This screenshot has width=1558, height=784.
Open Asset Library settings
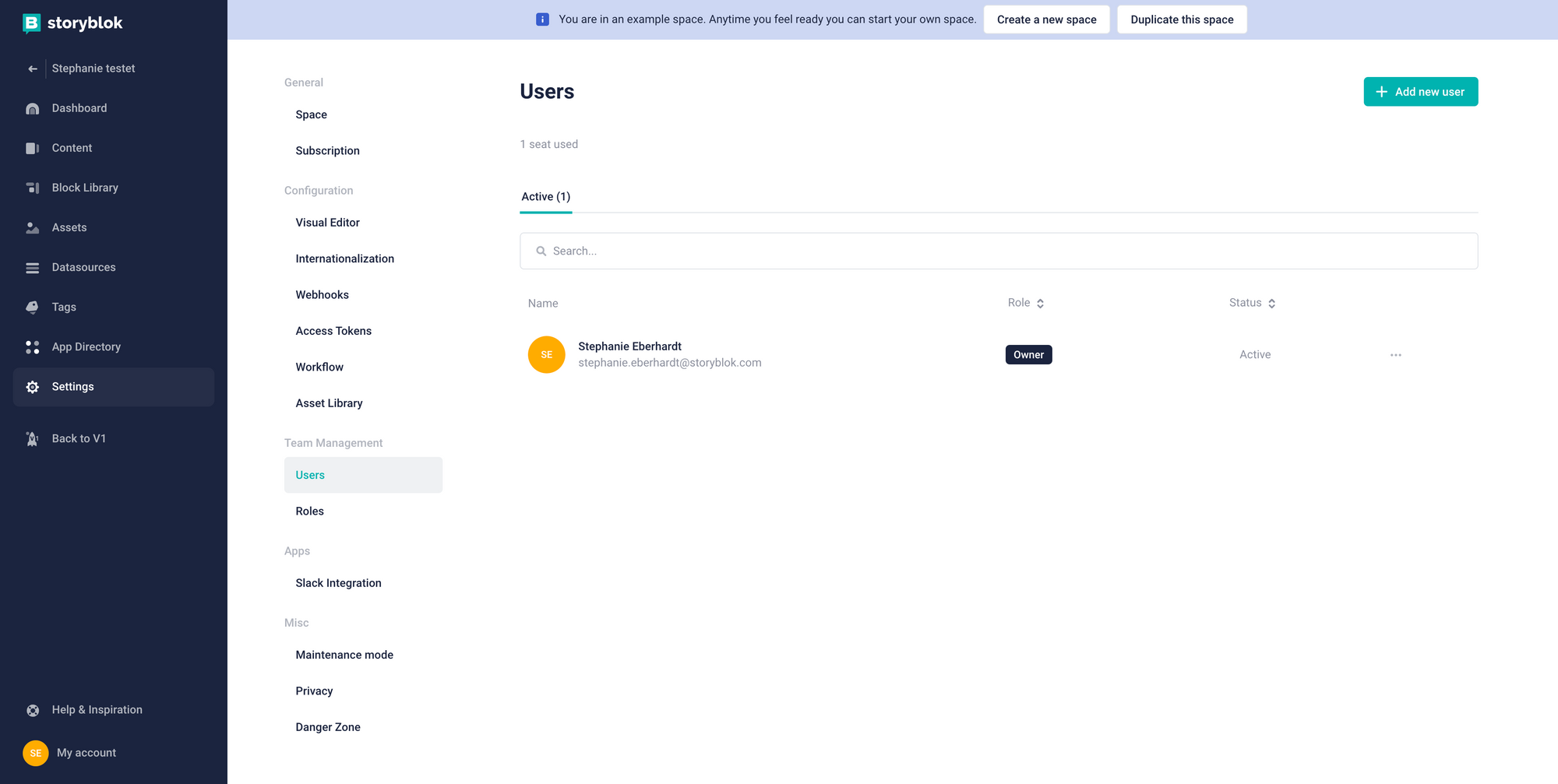(330, 403)
